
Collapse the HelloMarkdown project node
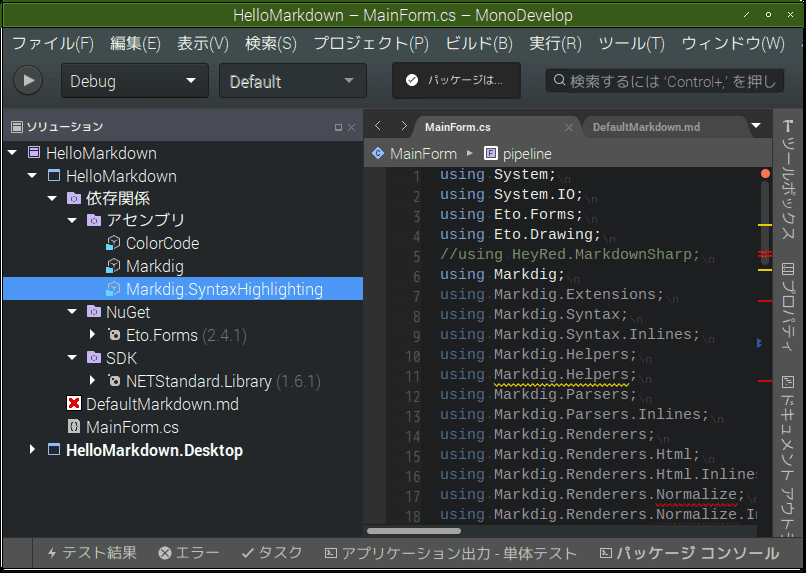coord(32,176)
